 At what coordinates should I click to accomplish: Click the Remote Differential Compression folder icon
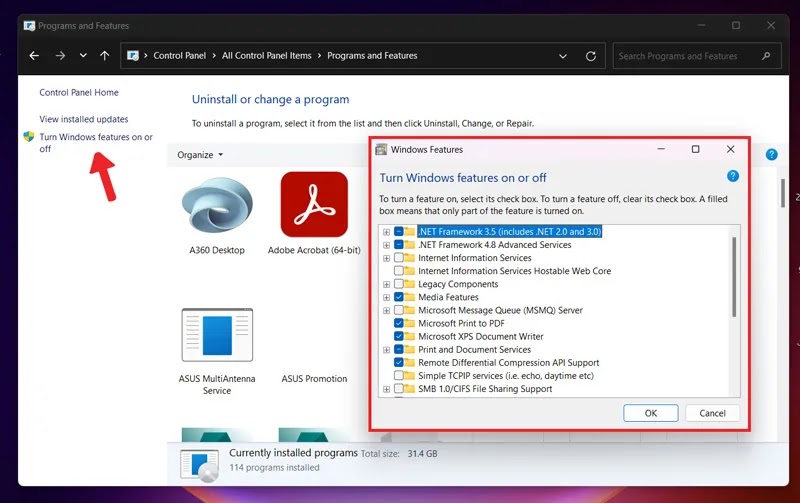tap(410, 362)
